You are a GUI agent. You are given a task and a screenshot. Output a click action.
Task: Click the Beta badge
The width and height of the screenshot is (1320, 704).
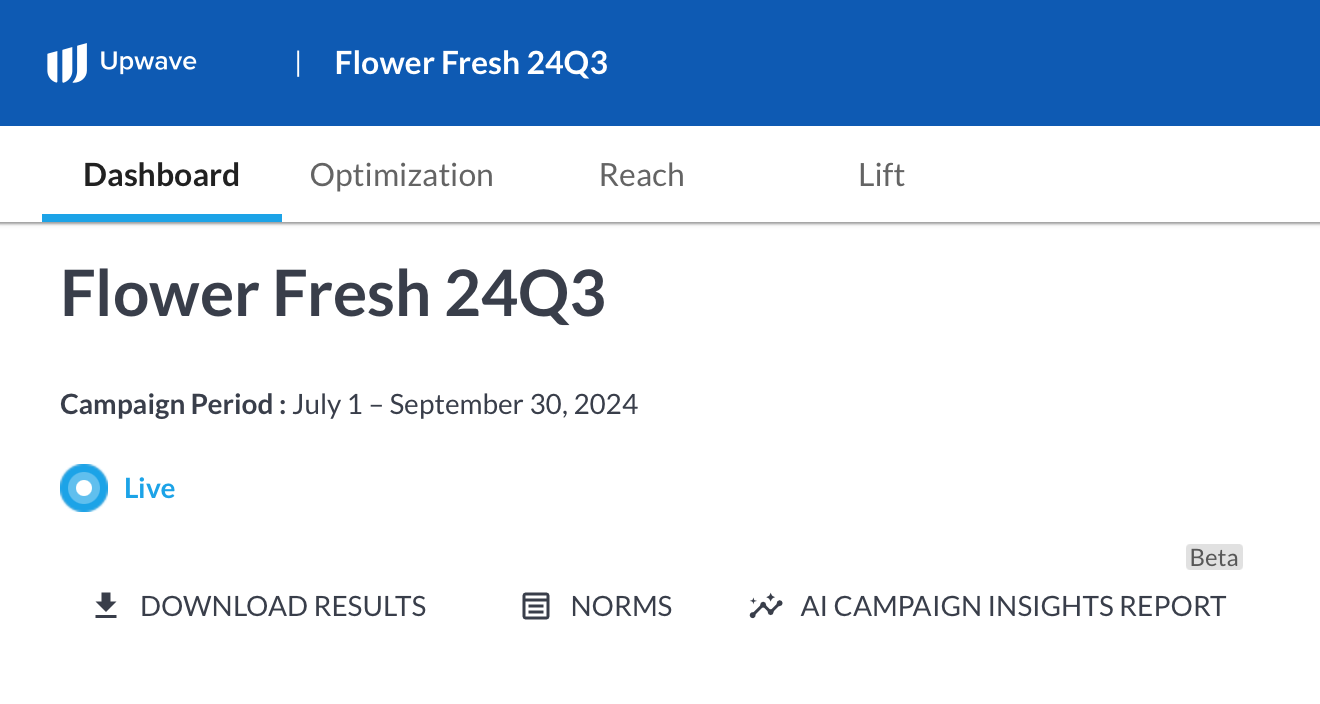click(1214, 558)
